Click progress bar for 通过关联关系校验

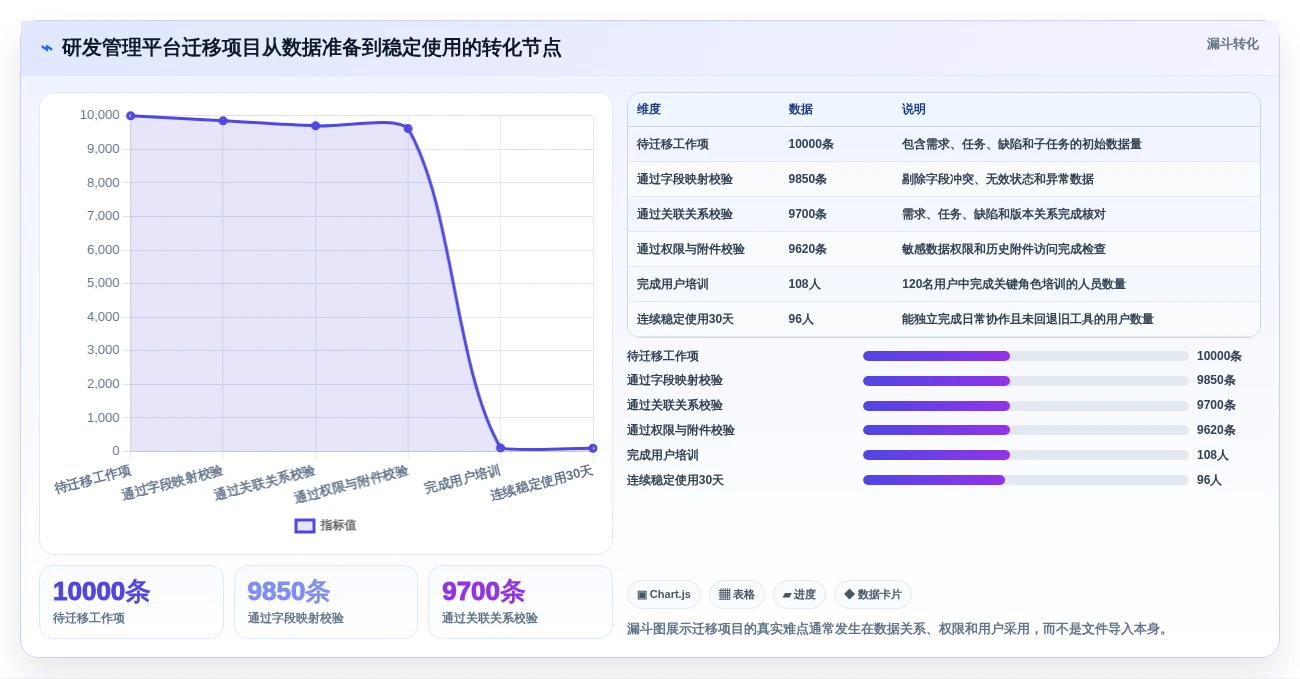pyautogui.click(x=1026, y=405)
